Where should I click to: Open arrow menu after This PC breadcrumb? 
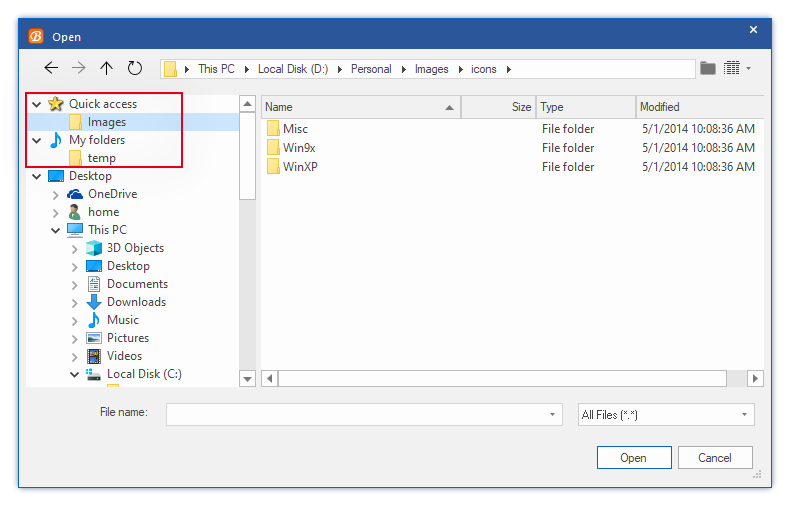tap(247, 70)
